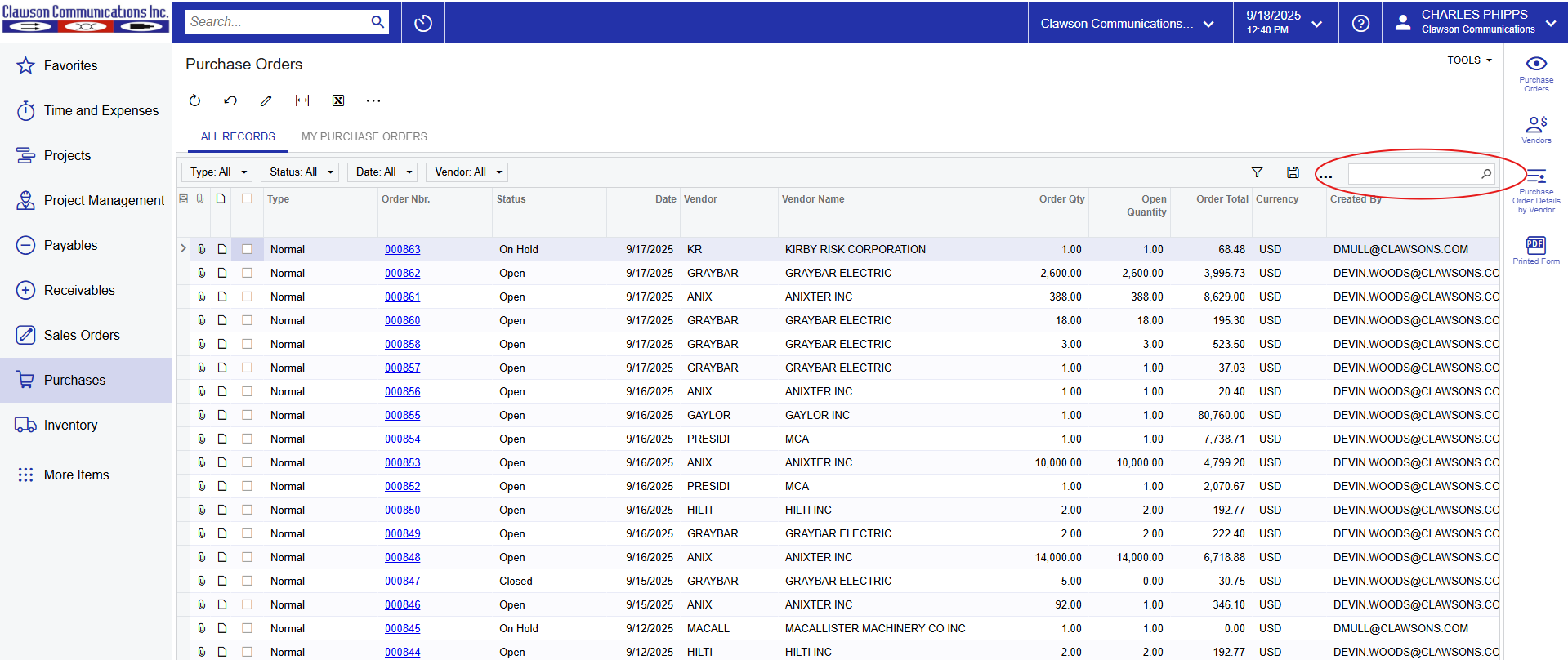
Task: Open purchase order link 000855
Action: tap(402, 415)
